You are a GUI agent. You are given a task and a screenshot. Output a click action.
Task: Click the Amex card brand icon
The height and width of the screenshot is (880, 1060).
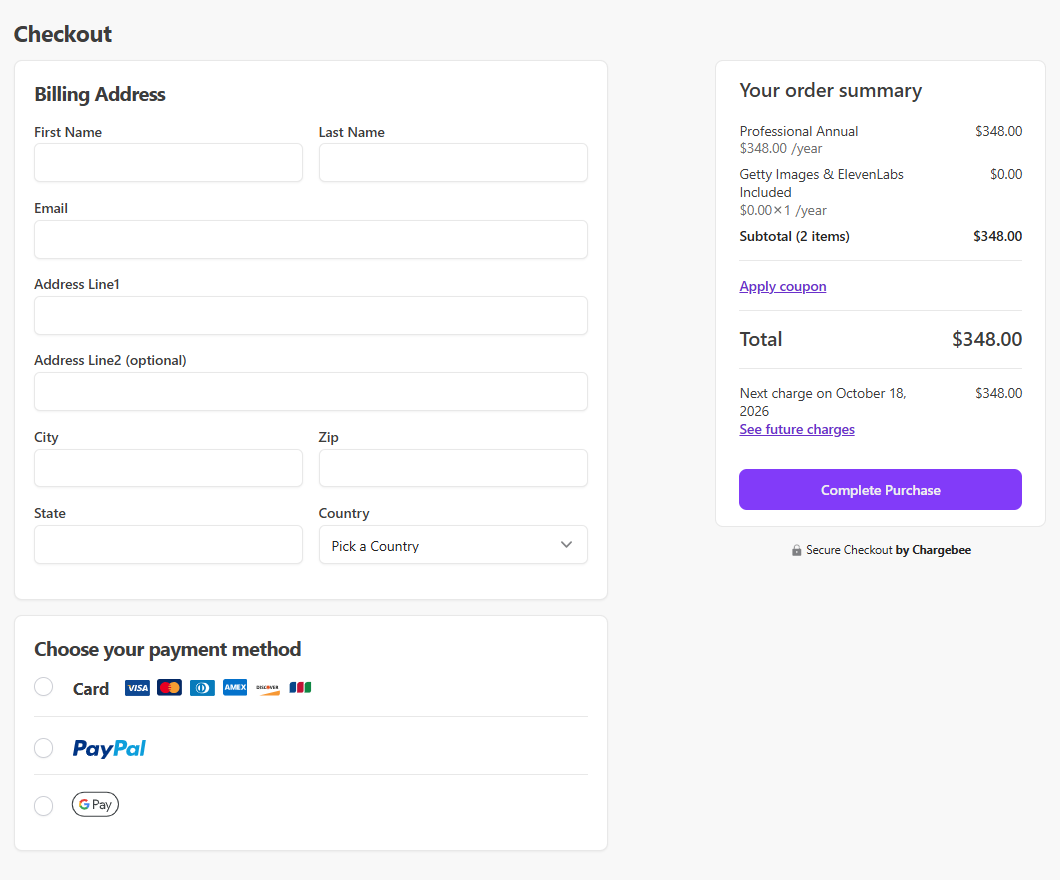click(x=234, y=687)
